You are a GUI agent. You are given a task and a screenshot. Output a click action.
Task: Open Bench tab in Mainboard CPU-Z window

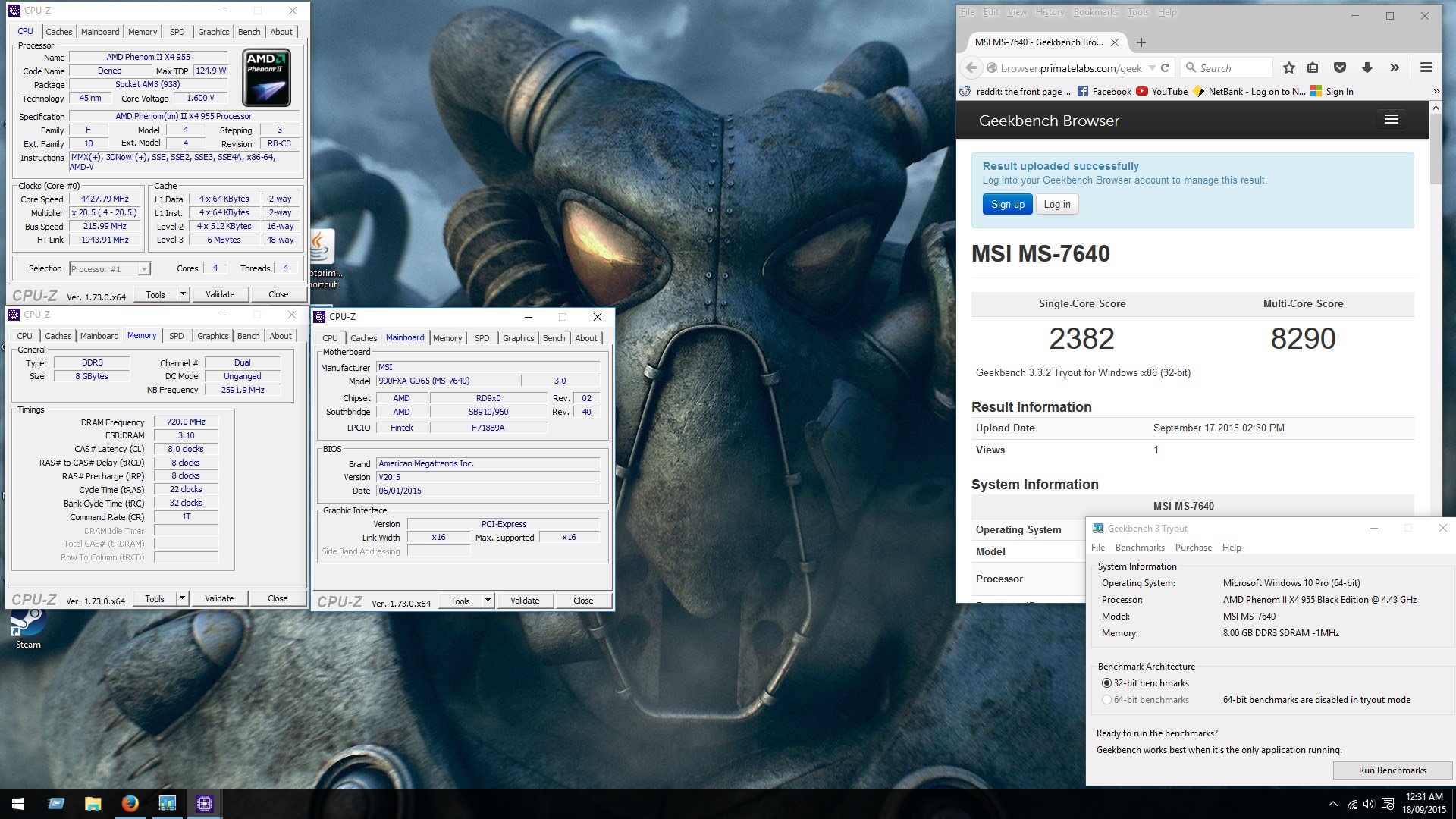tap(554, 338)
